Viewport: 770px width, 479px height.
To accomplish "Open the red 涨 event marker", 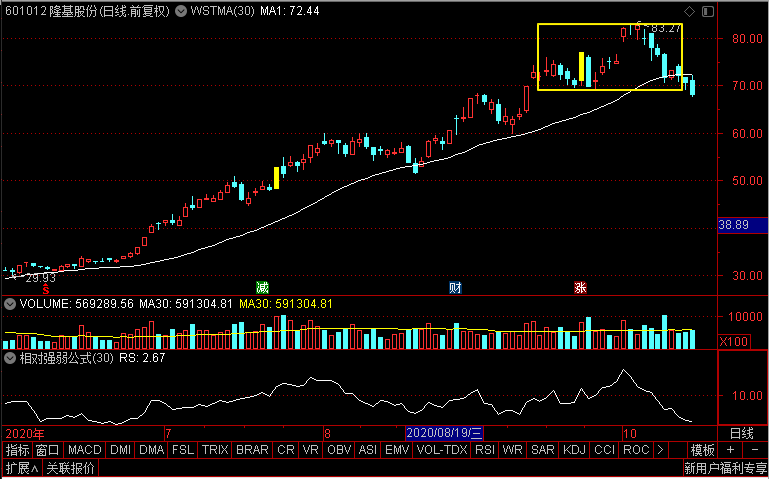I will pos(580,287).
